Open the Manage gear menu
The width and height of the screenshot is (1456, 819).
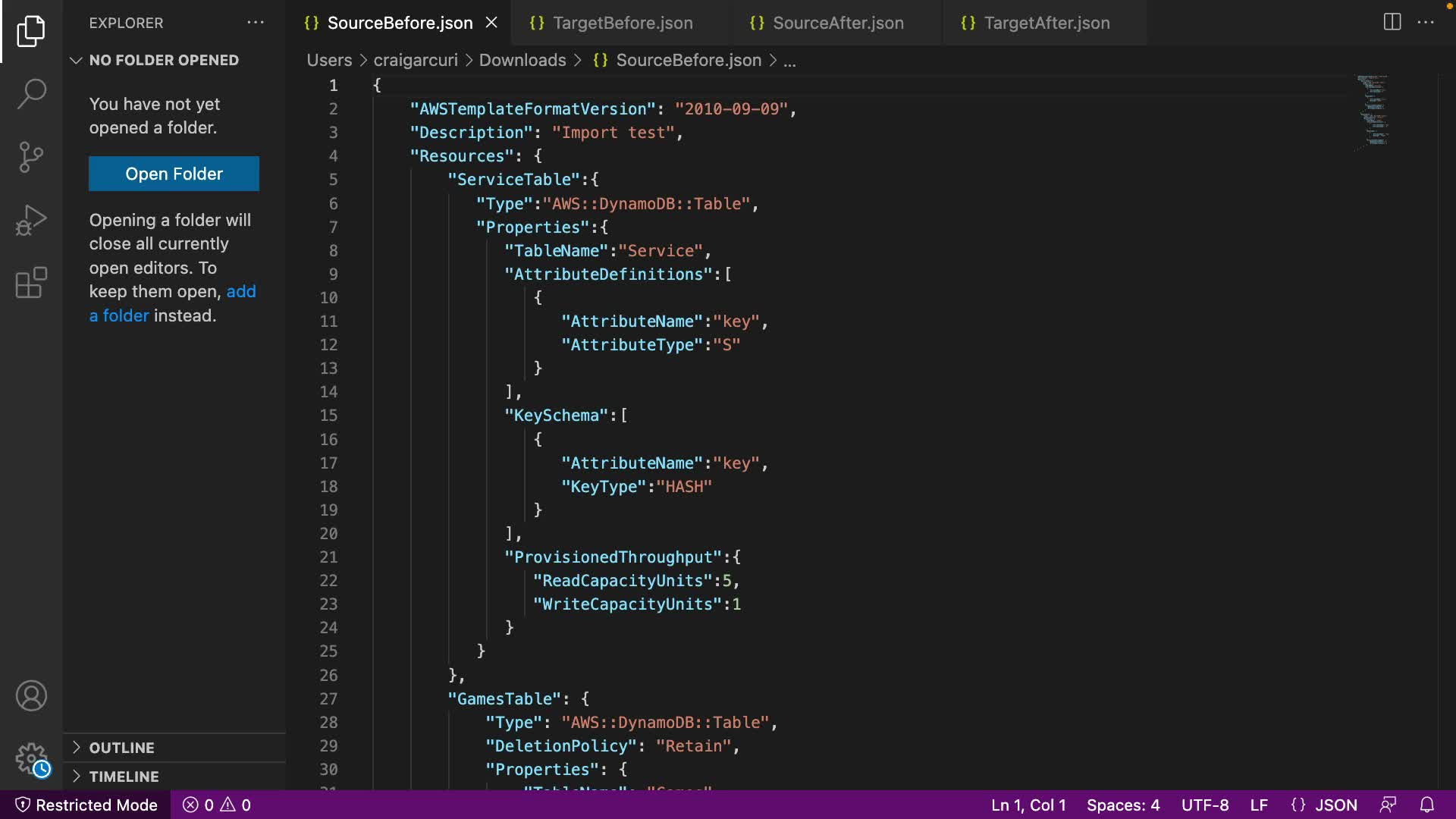[x=31, y=758]
